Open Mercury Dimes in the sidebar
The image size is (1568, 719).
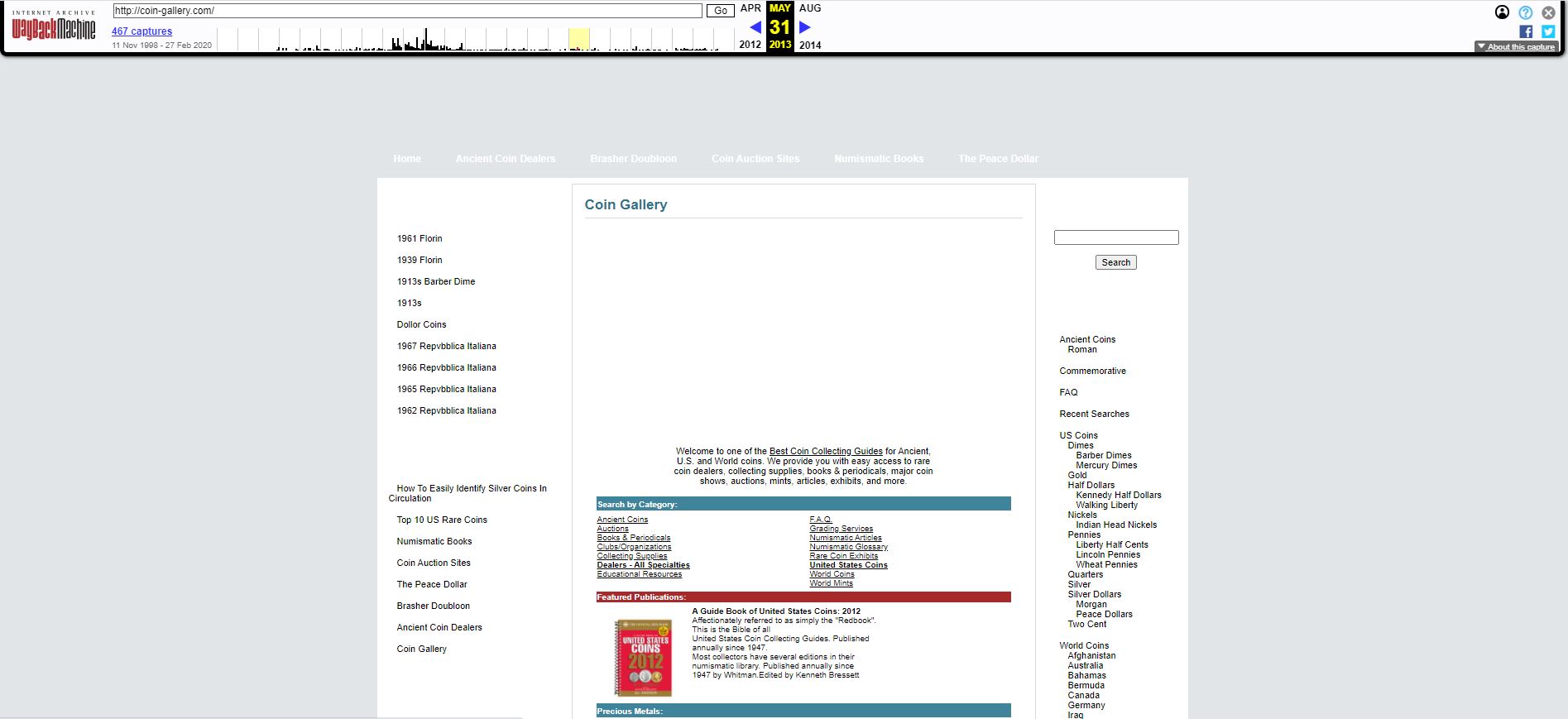pos(1106,465)
